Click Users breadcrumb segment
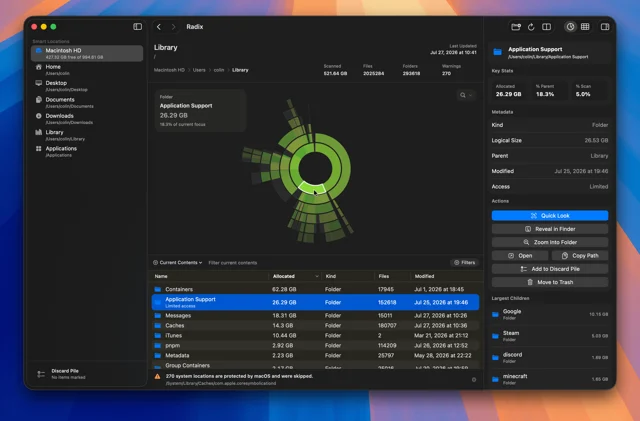640x421 pixels. click(x=199, y=70)
